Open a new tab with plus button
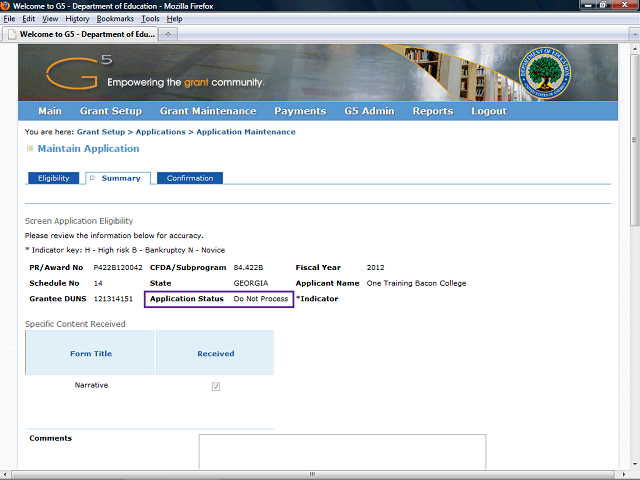The width and height of the screenshot is (640, 480). (x=168, y=34)
